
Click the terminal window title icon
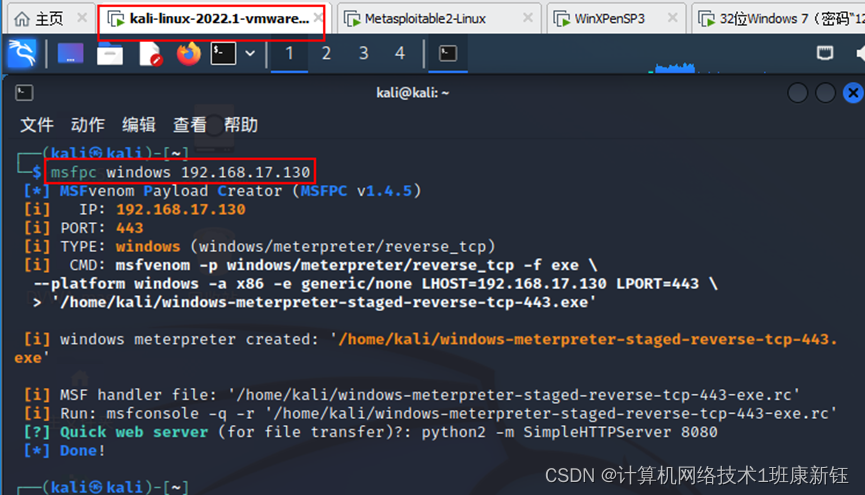[x=24, y=93]
